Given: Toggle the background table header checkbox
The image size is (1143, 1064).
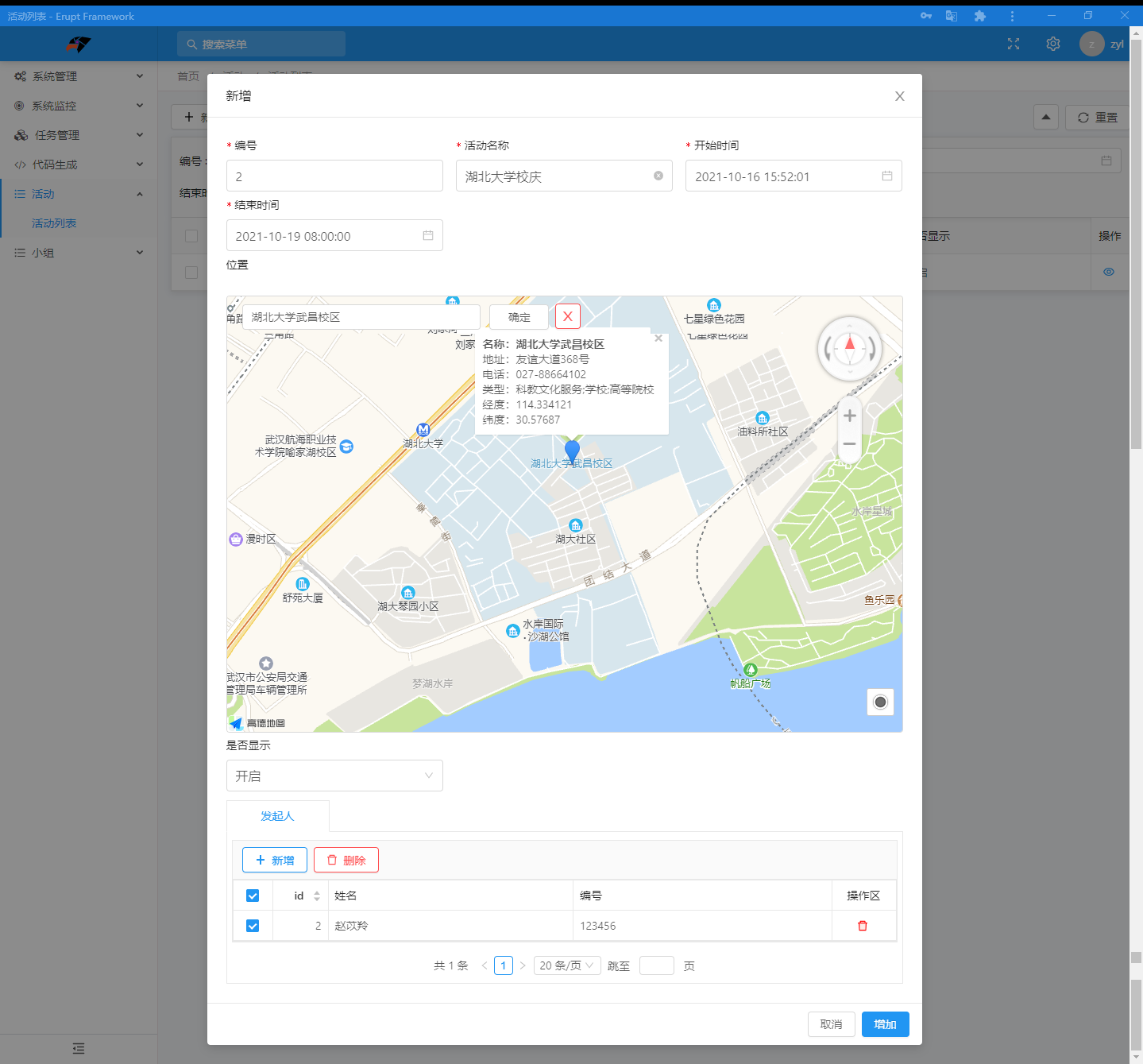Looking at the screenshot, I should [191, 236].
